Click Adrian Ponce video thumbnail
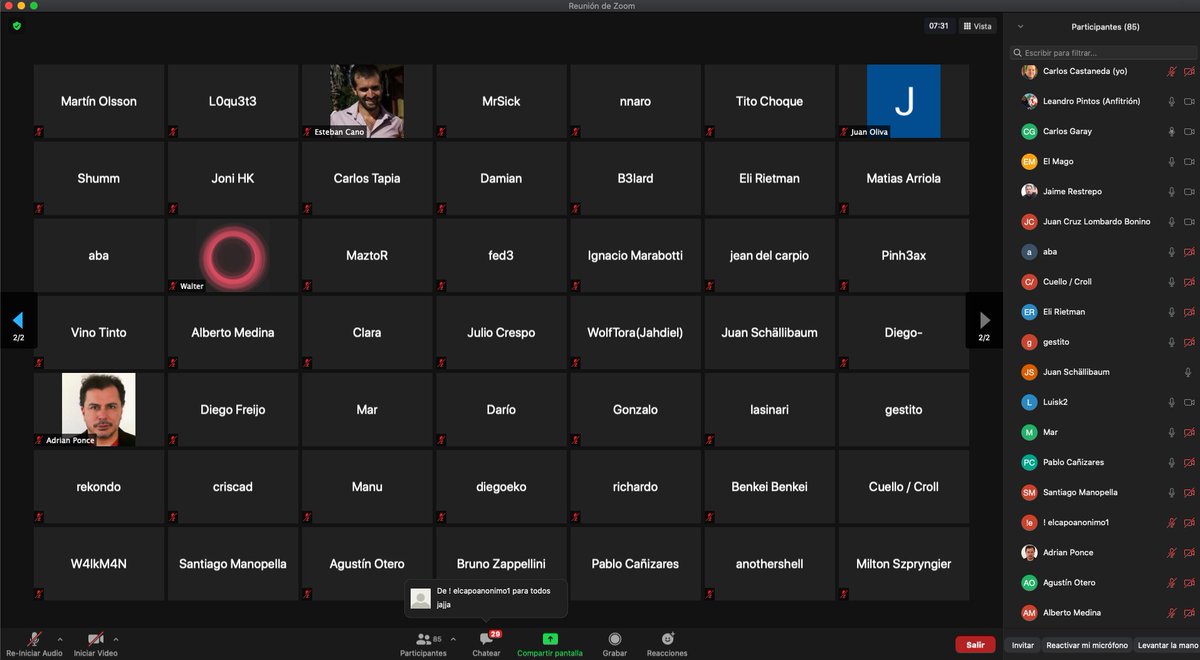1200x660 pixels. tap(99, 409)
